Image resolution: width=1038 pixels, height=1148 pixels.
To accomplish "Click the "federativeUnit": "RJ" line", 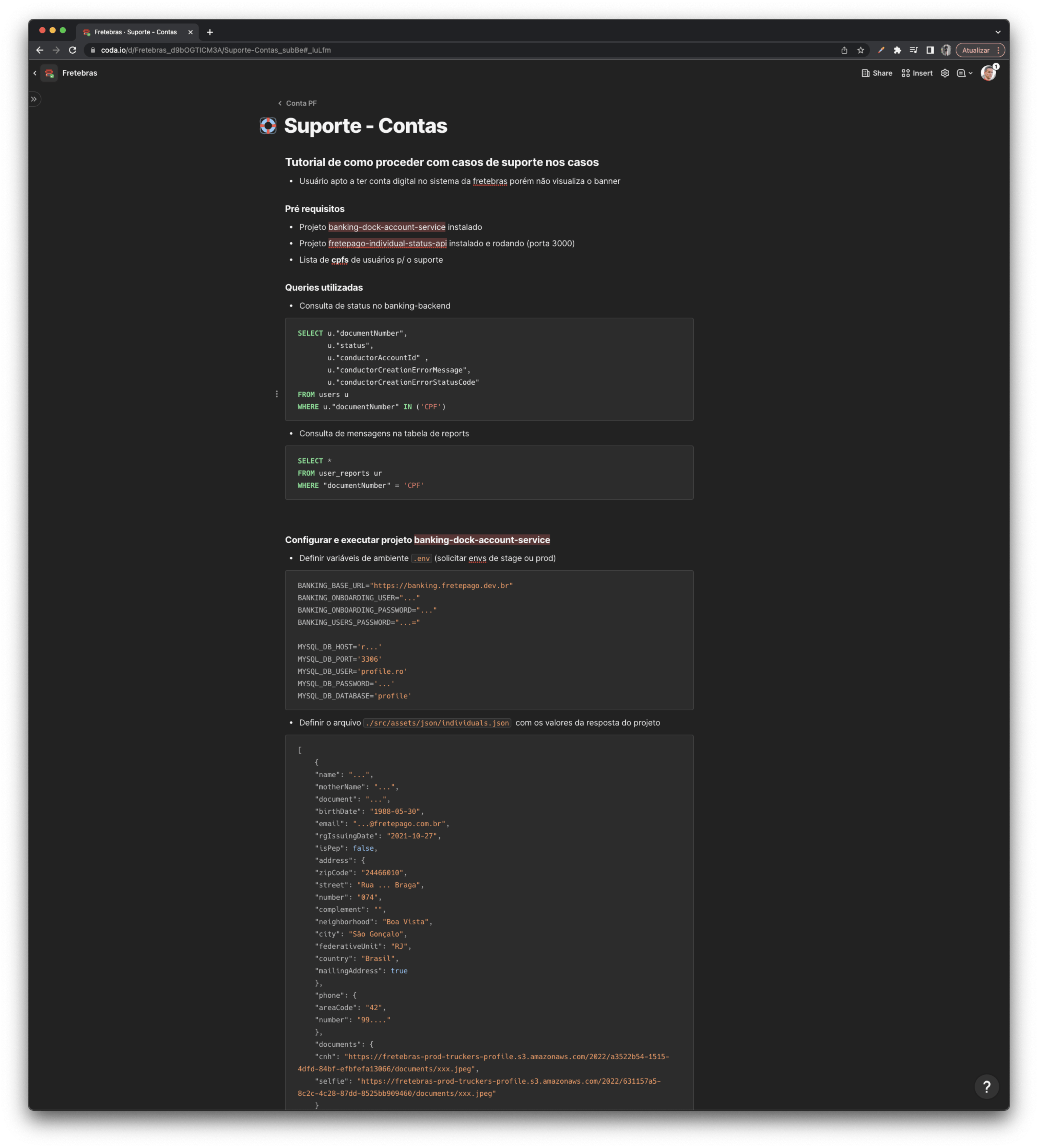I will (x=363, y=946).
